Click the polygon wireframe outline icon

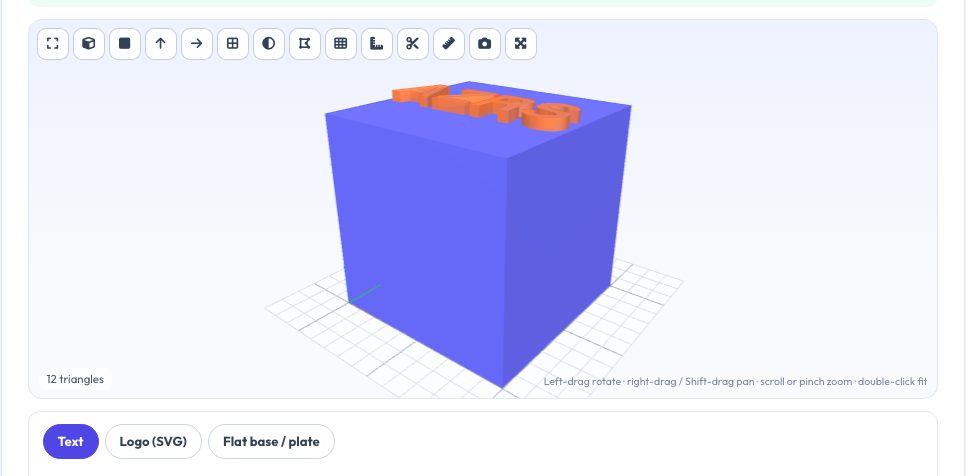tap(305, 44)
